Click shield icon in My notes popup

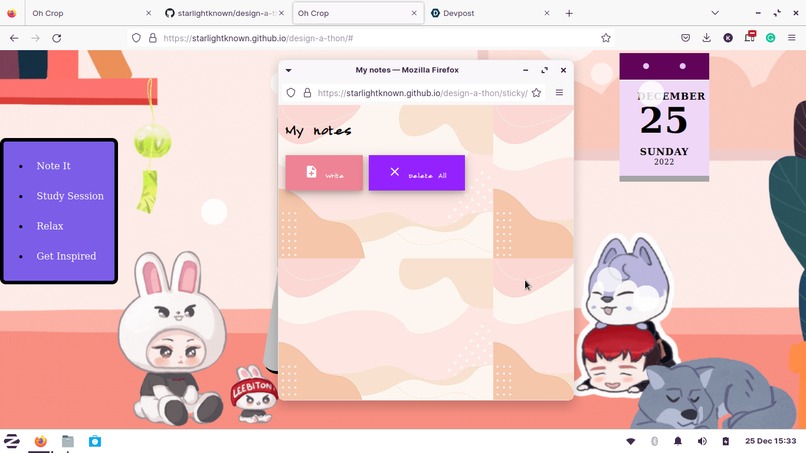coord(291,93)
